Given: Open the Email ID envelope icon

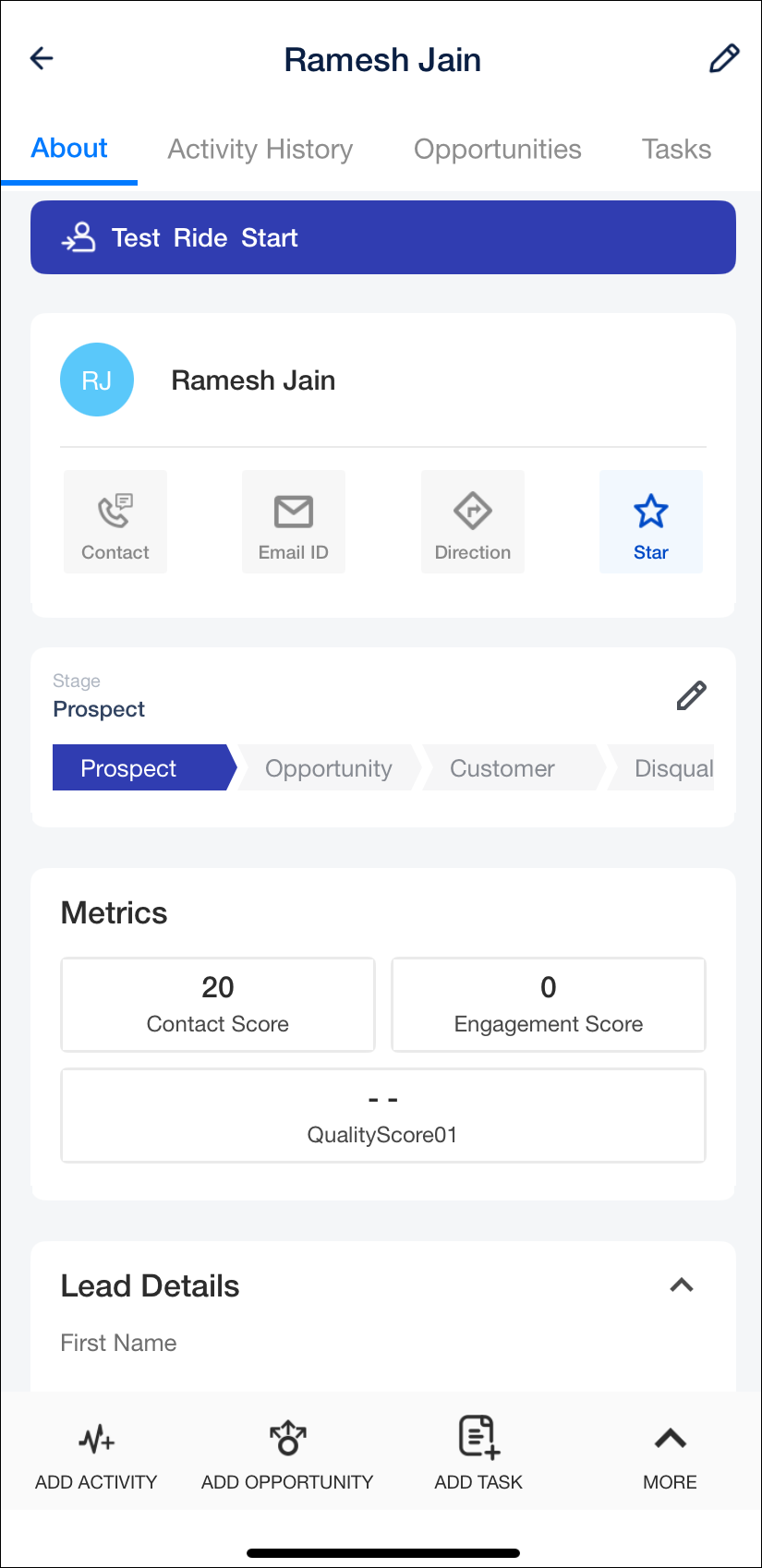Looking at the screenshot, I should click(294, 511).
